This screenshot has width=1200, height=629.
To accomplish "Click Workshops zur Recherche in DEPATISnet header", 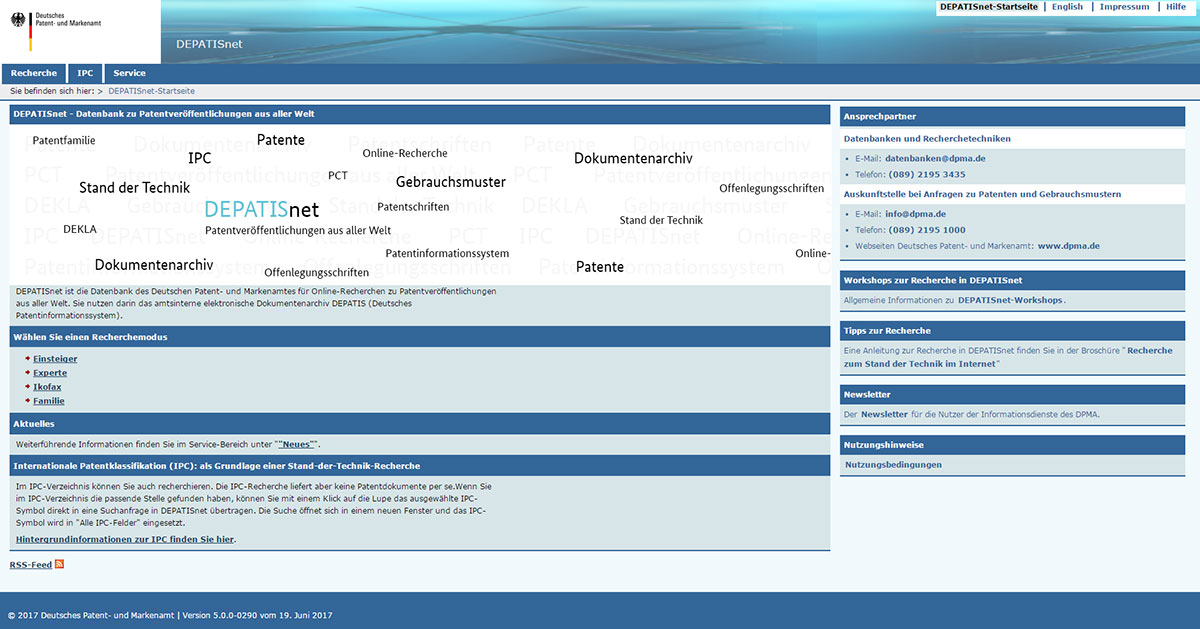I will (x=1012, y=280).
